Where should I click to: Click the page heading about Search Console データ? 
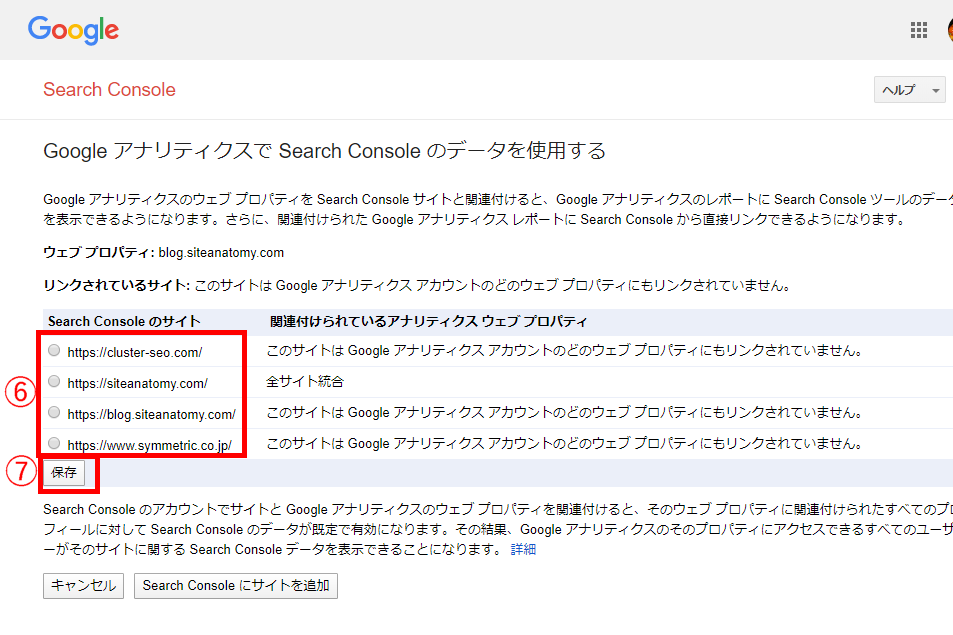click(325, 151)
